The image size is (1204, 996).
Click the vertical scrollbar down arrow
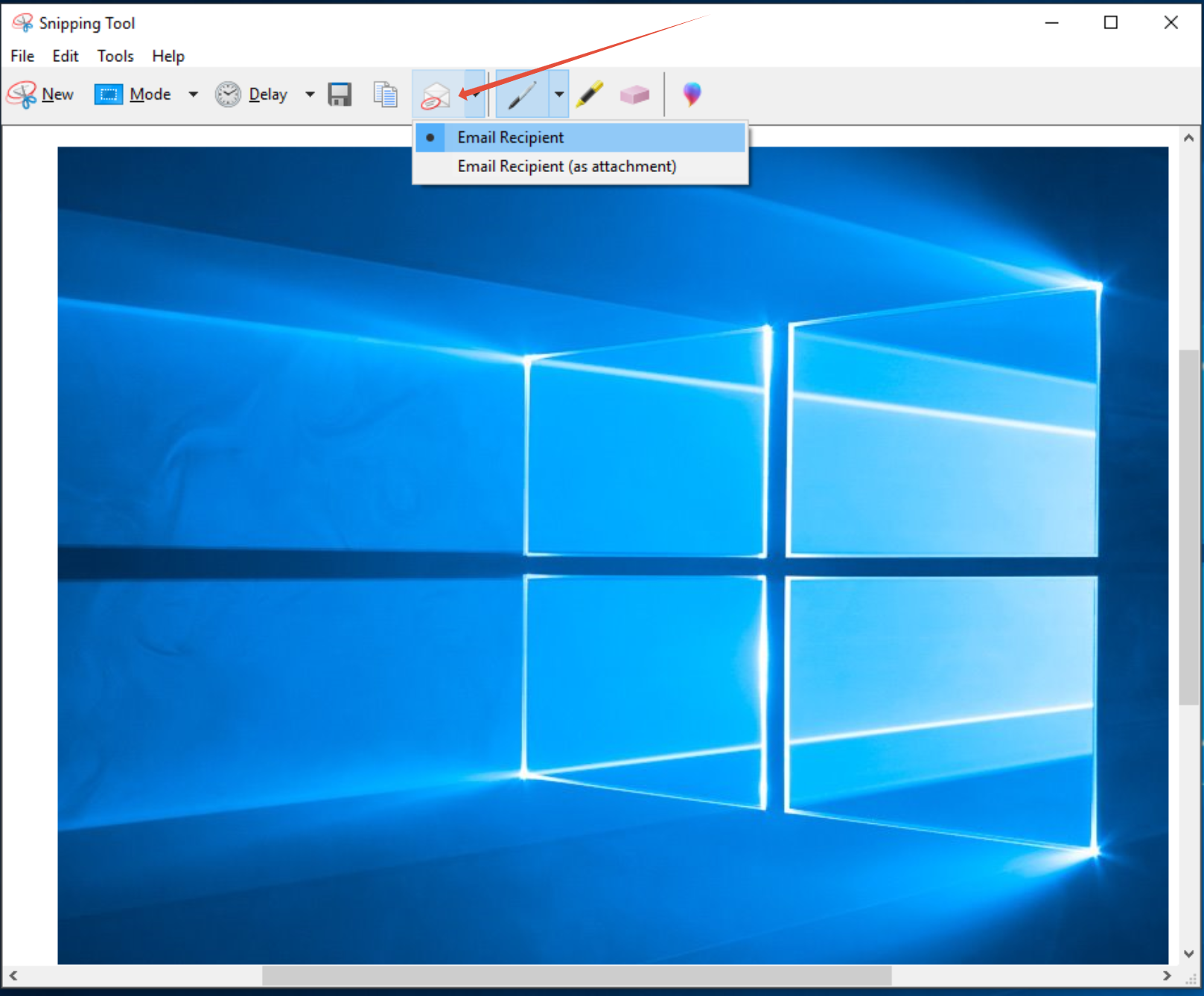1188,954
